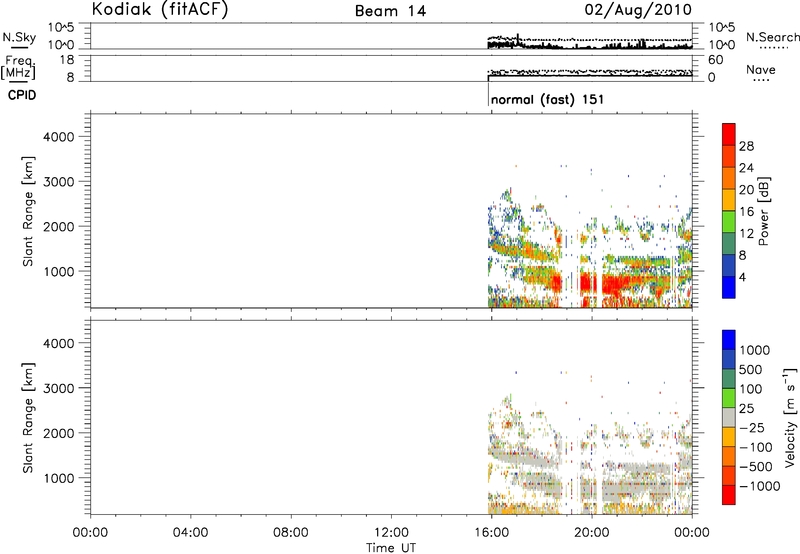Image resolution: width=800 pixels, height=554 pixels.
Task: Click the 'N.Search' legend label
Action: 772,37
